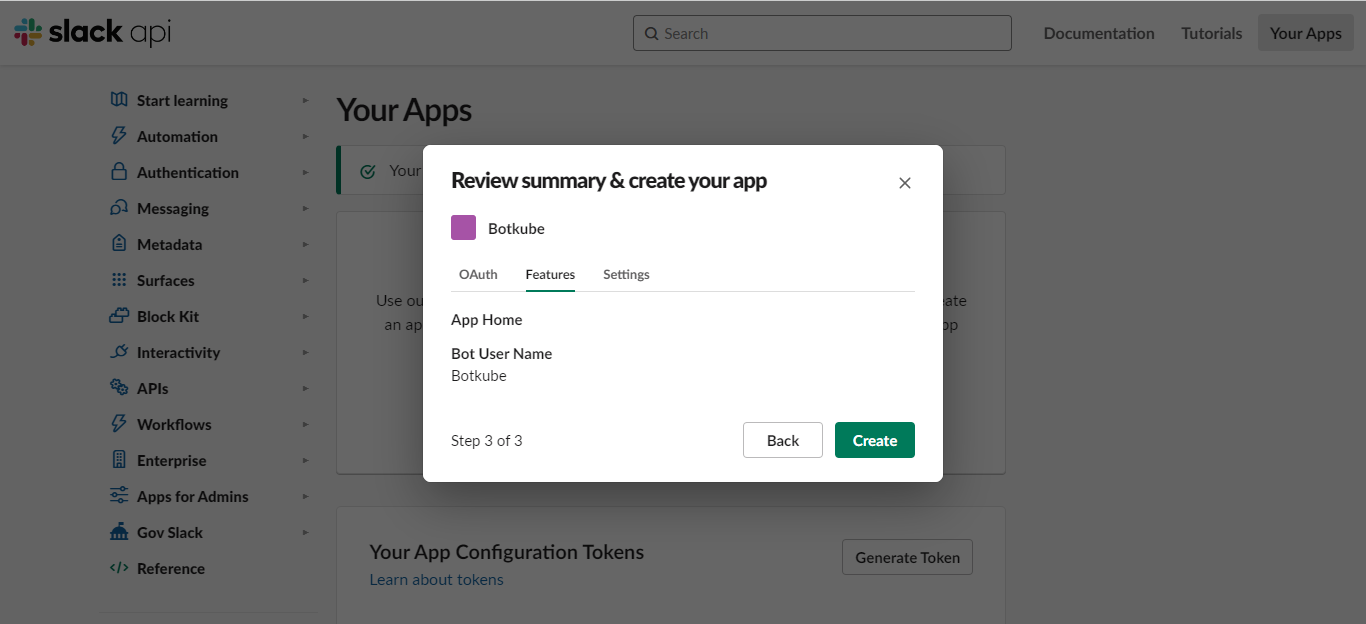Click the search magnifier icon
Image resolution: width=1366 pixels, height=624 pixels.
(x=652, y=33)
